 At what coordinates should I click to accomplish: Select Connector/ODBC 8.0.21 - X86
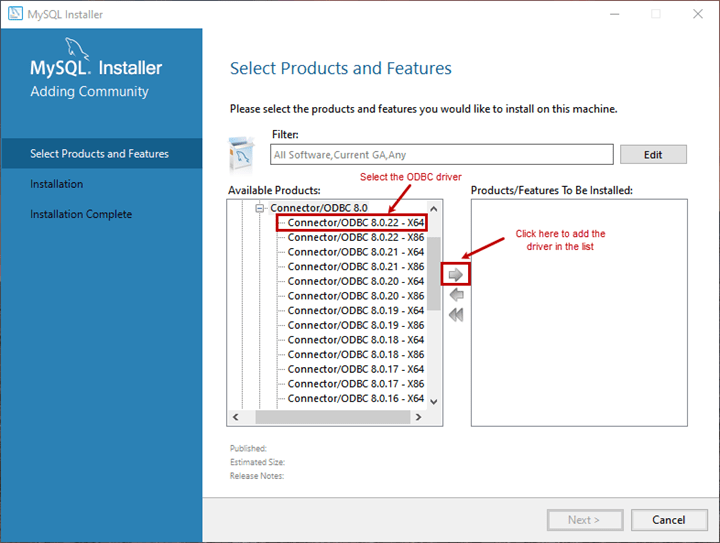(x=355, y=267)
